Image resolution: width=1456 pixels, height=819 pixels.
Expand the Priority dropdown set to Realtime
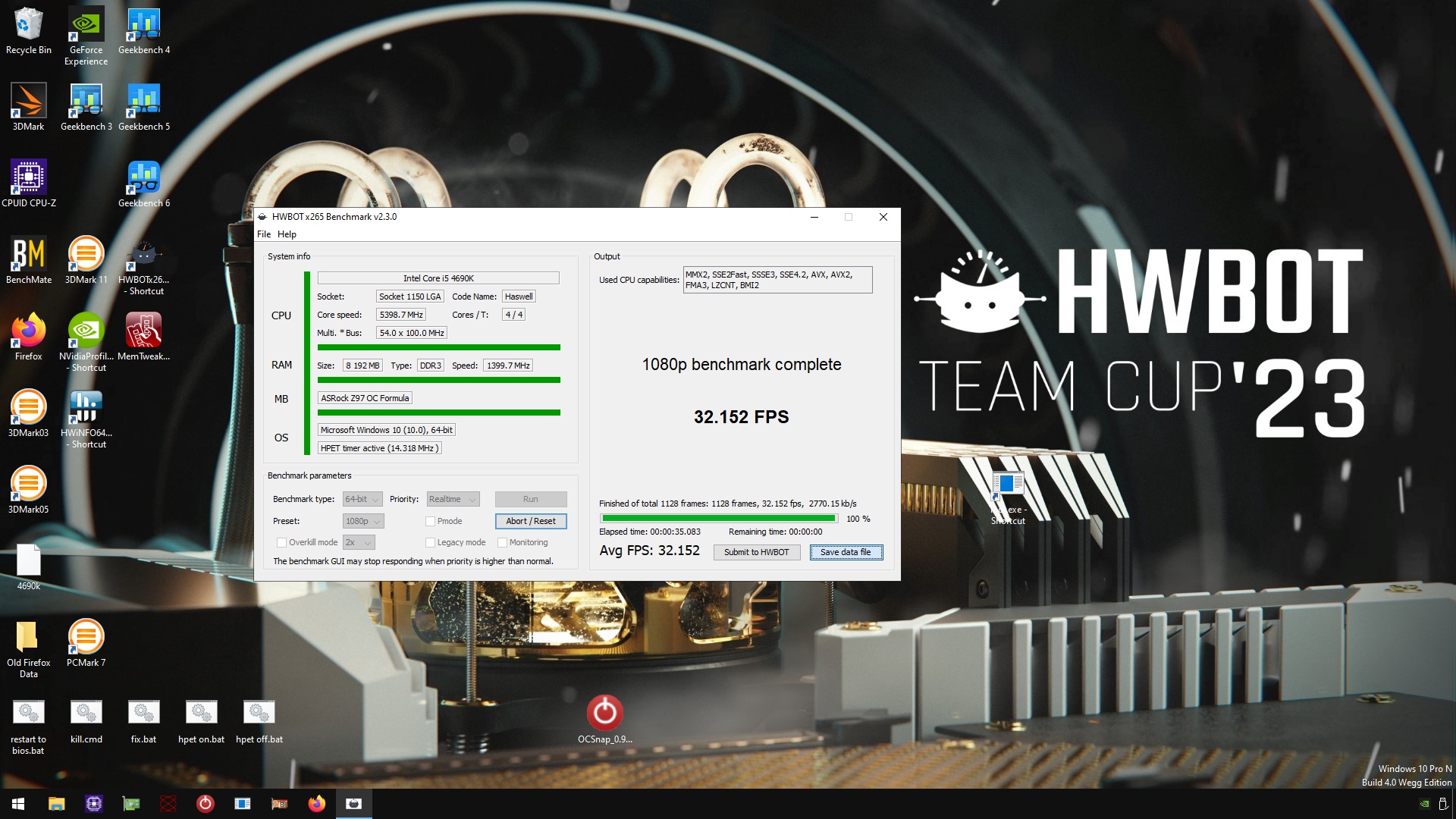453,499
